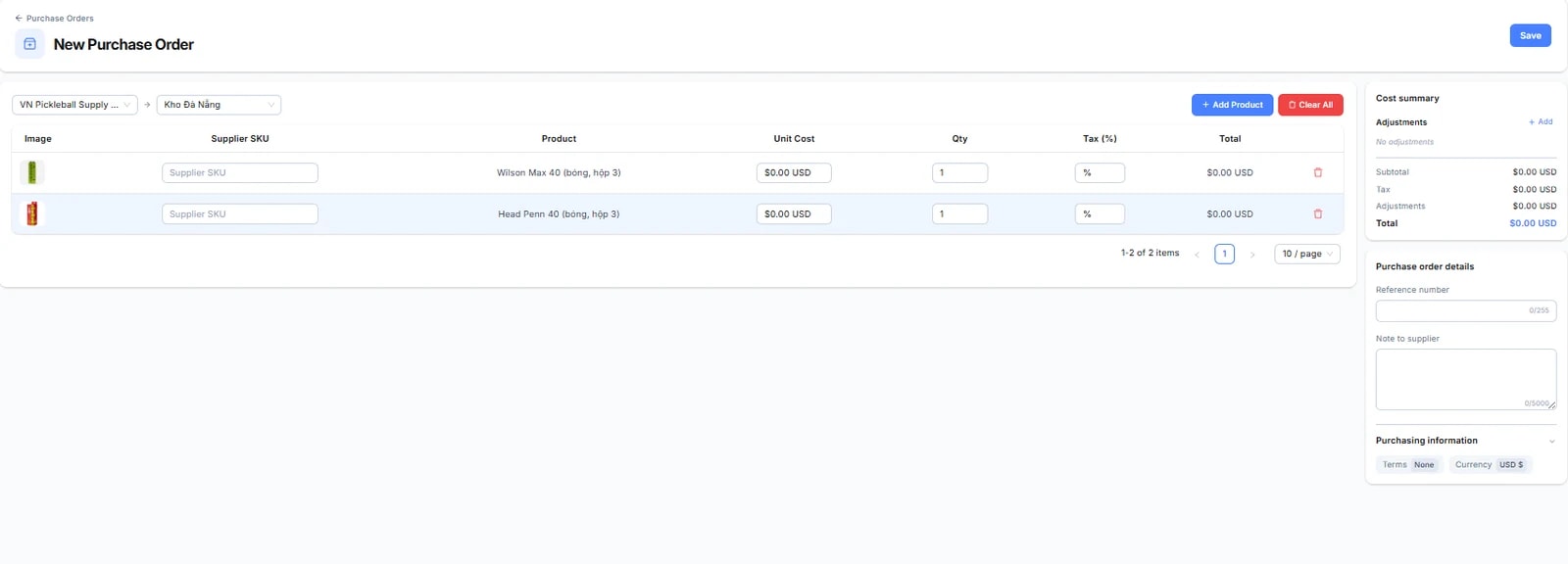Image resolution: width=1568 pixels, height=564 pixels.
Task: Edit tax percent for Head Penn 40
Action: 1100,213
